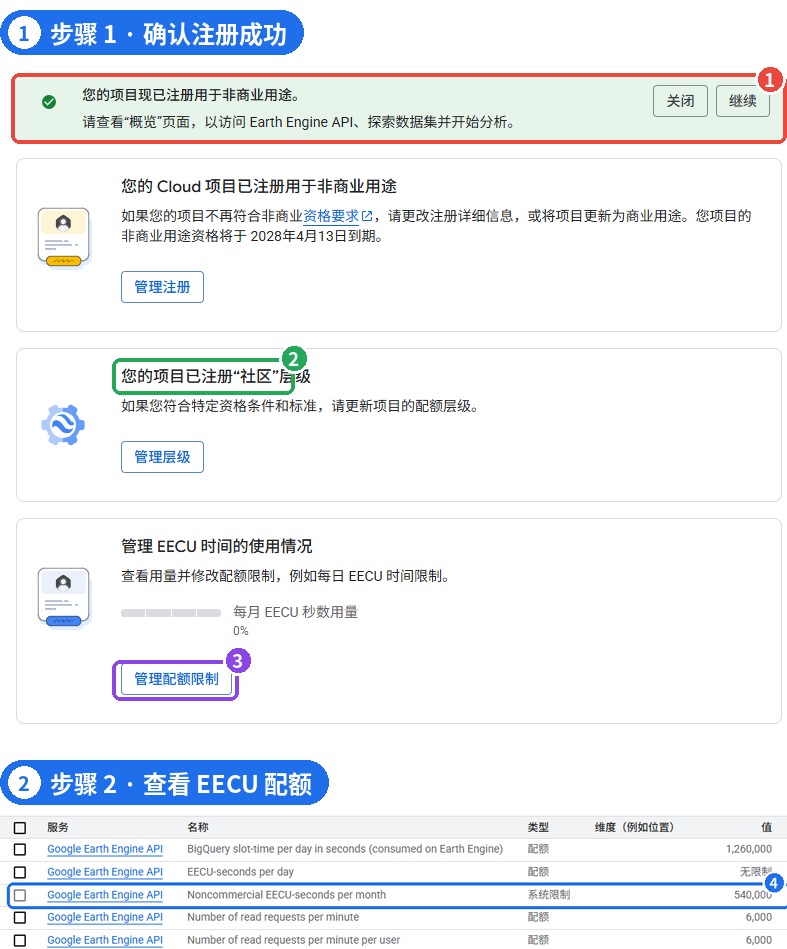
Task: Open 管理注册 to manage registration
Action: pyautogui.click(x=162, y=287)
